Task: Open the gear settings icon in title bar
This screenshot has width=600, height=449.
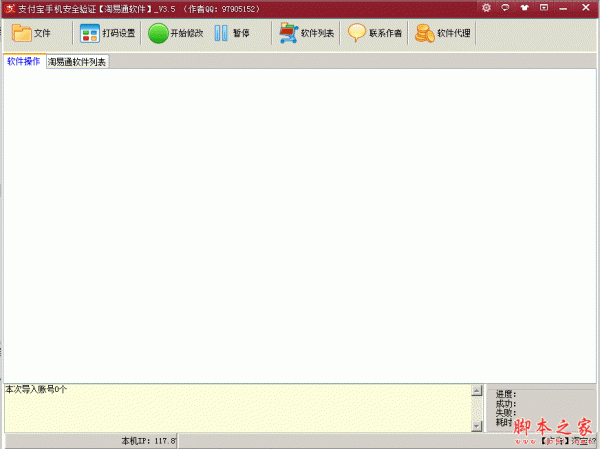Action: 486,8
